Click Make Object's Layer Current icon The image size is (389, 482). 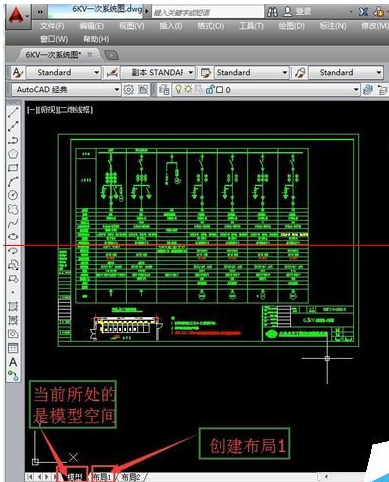click(x=368, y=89)
